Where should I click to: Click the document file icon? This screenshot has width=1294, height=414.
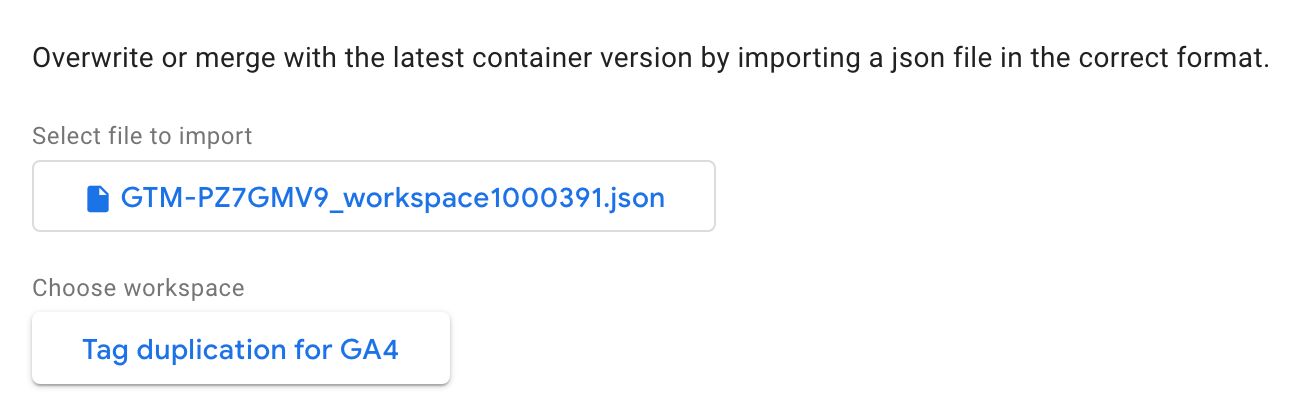[x=97, y=198]
